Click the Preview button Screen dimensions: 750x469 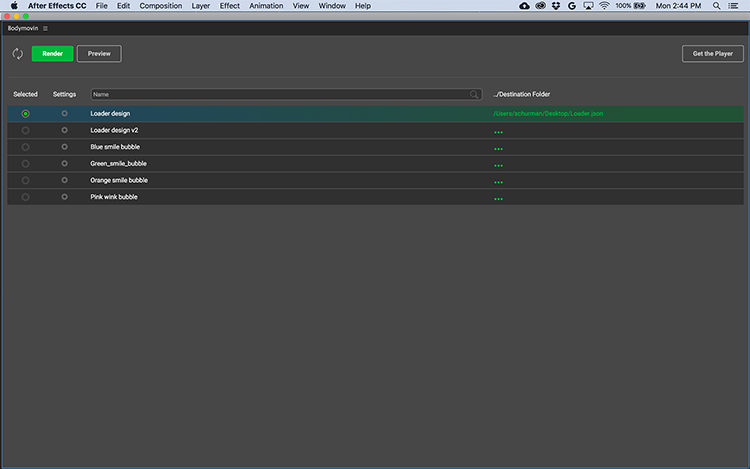coord(99,54)
